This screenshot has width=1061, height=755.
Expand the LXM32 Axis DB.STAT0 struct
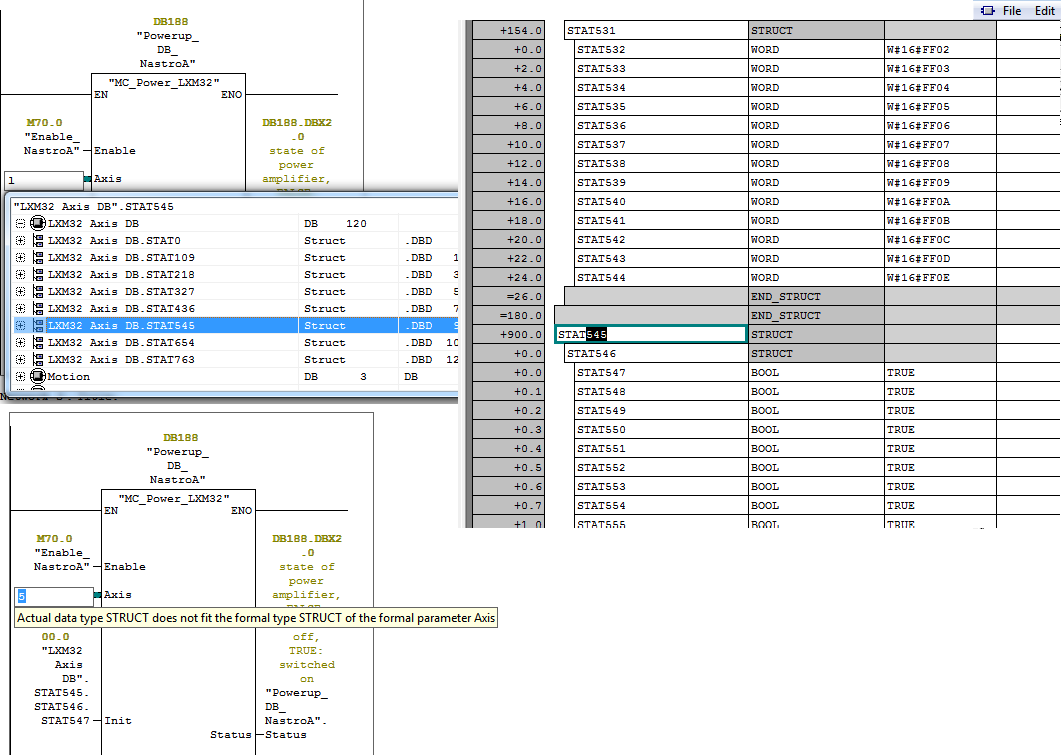tap(20, 240)
